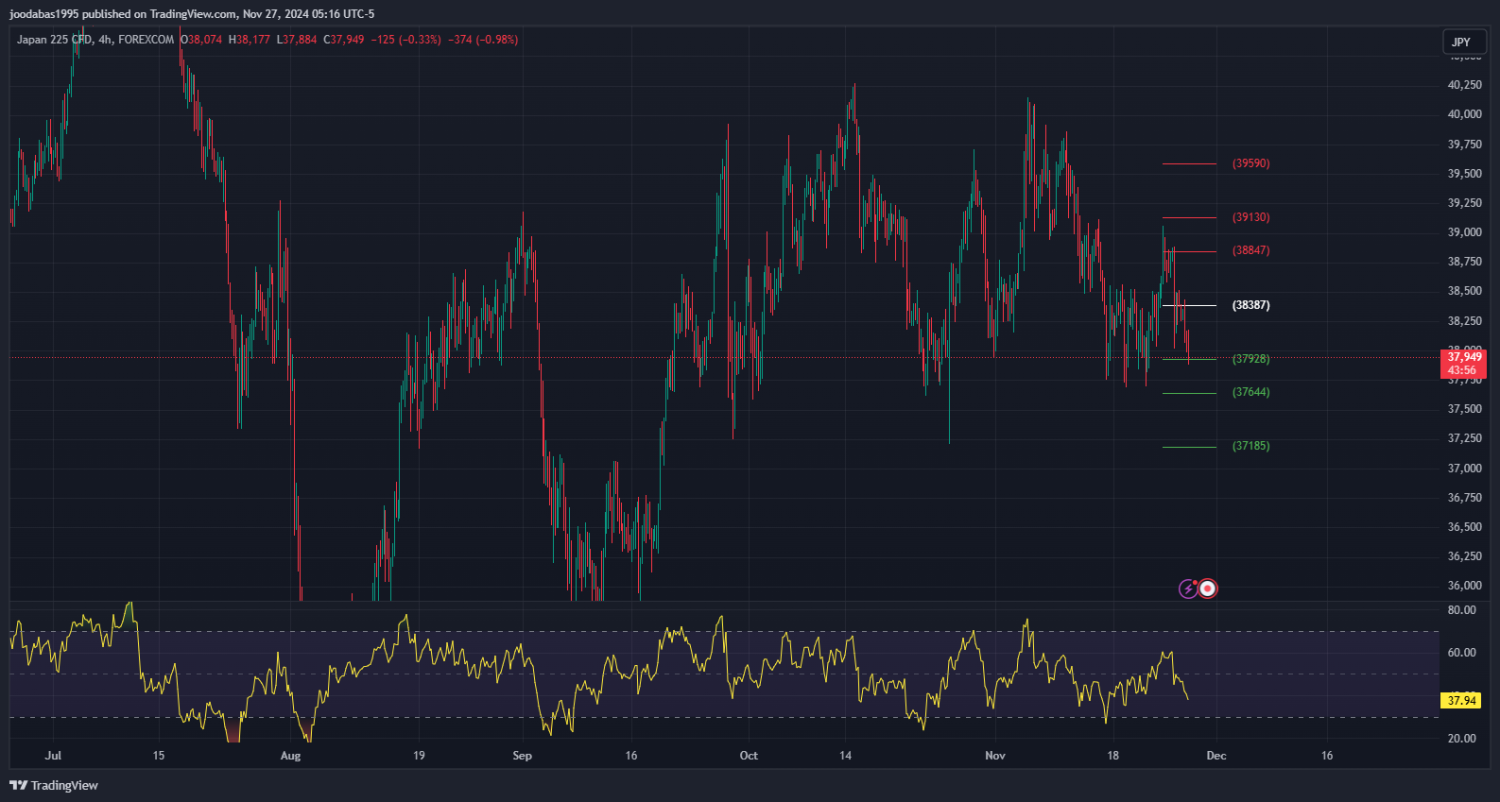1500x802 pixels.
Task: Click the −125 (−0.33%) change value
Action: (x=407, y=40)
